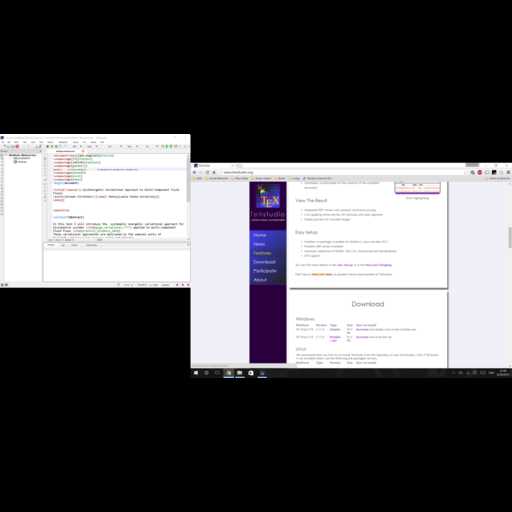Open the Participate sidebar link
The height and width of the screenshot is (512, 512).
point(265,271)
